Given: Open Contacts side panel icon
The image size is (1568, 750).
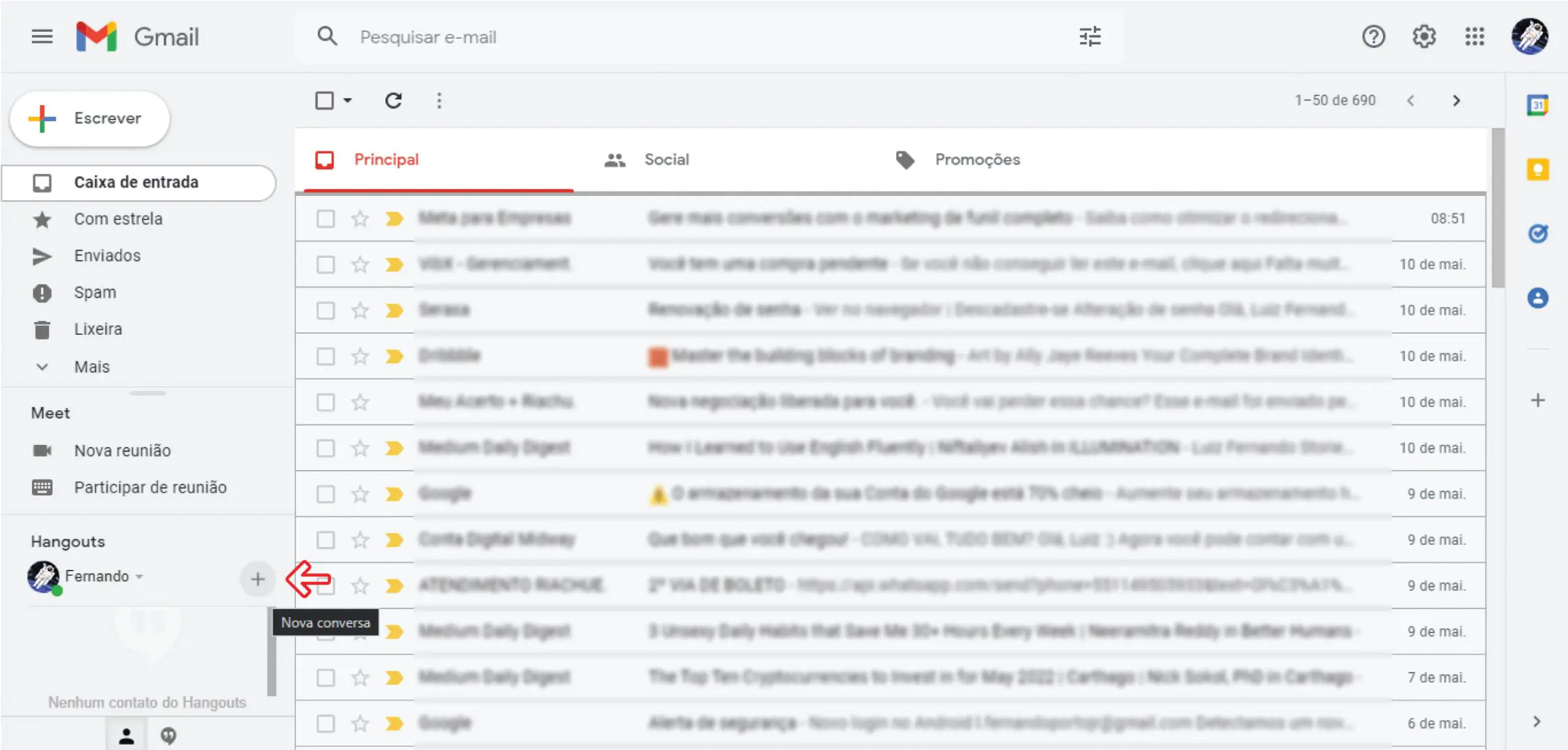Looking at the screenshot, I should coord(1537,298).
